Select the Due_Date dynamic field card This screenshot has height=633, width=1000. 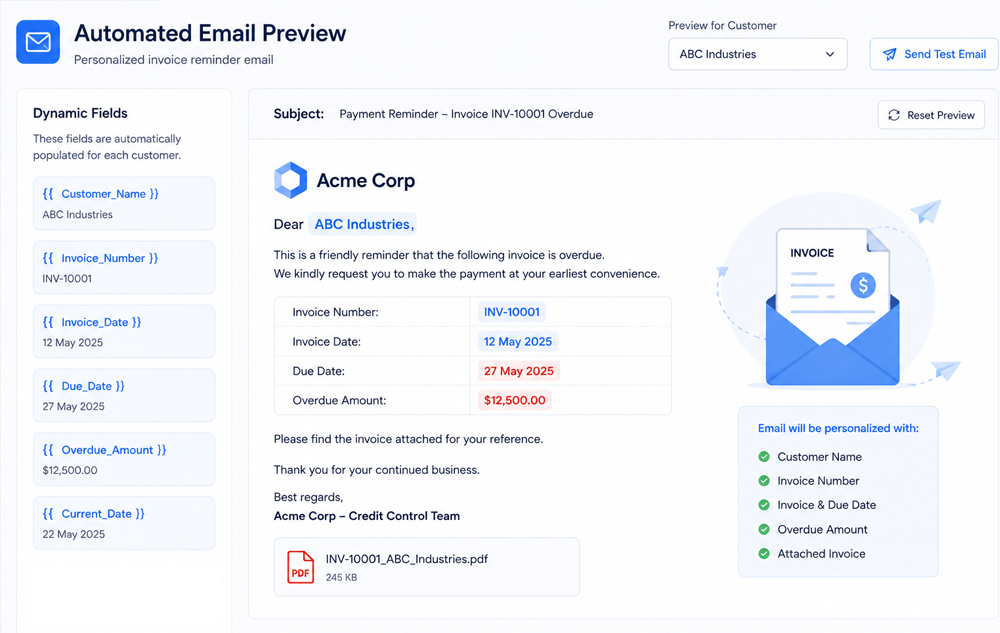point(124,395)
